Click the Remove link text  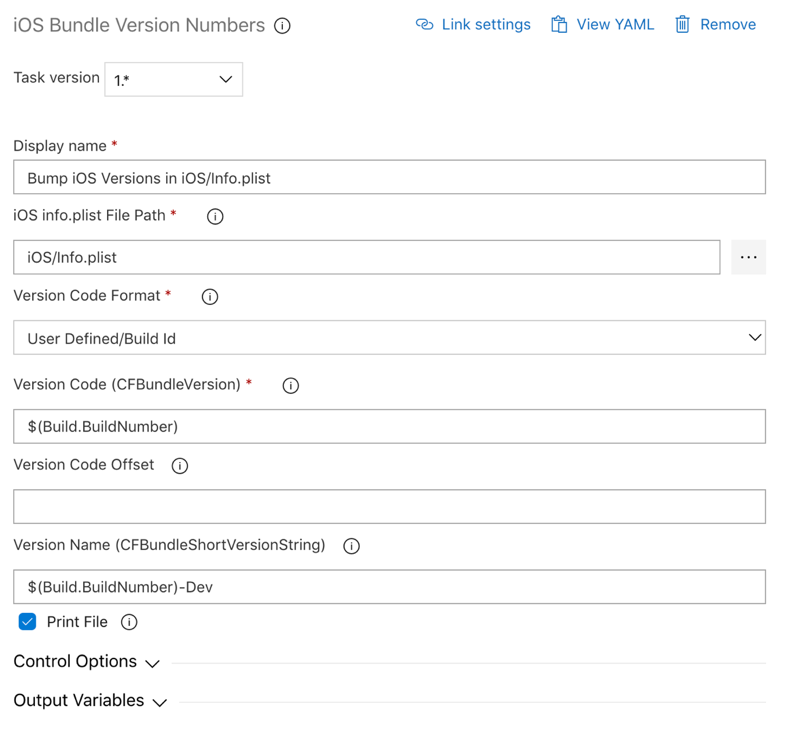click(728, 25)
